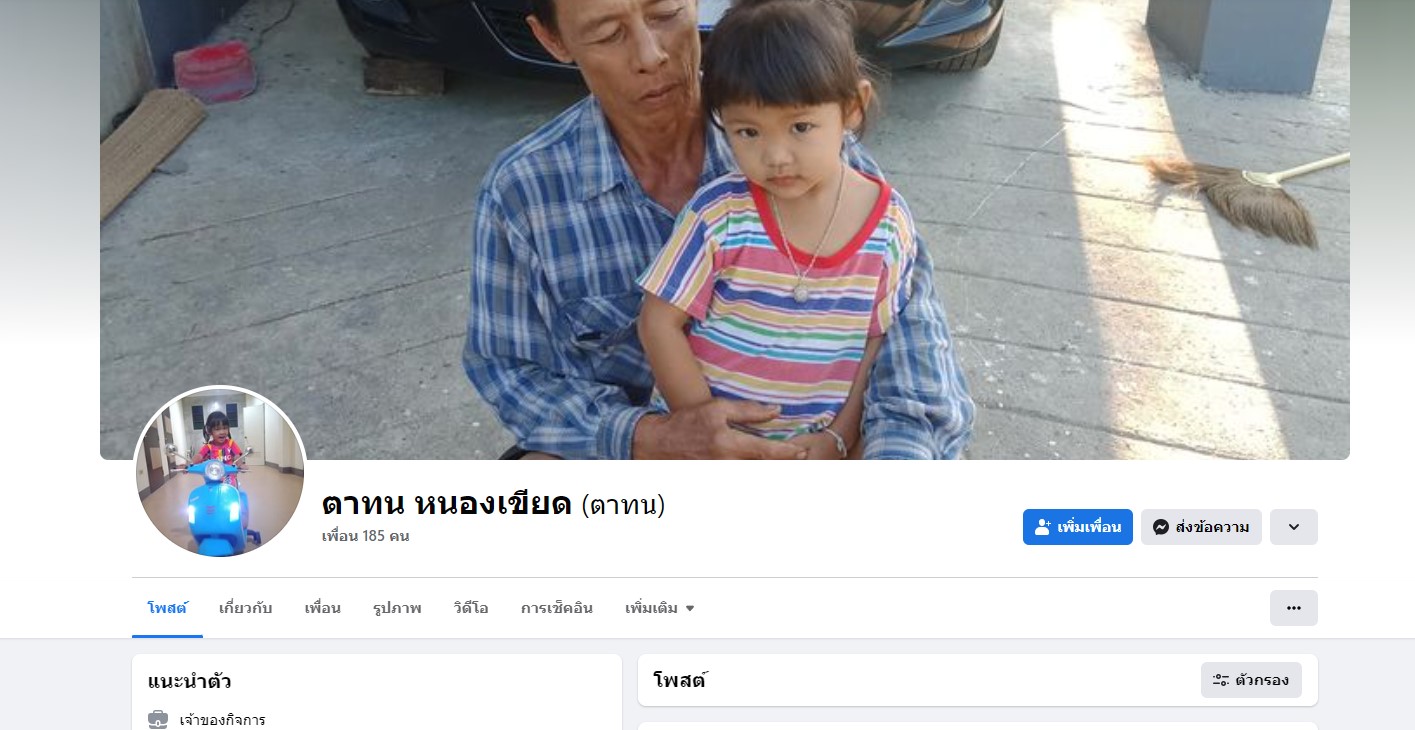Image resolution: width=1415 pixels, height=730 pixels.
Task: Go to the เพื่อน tab
Action: click(323, 608)
